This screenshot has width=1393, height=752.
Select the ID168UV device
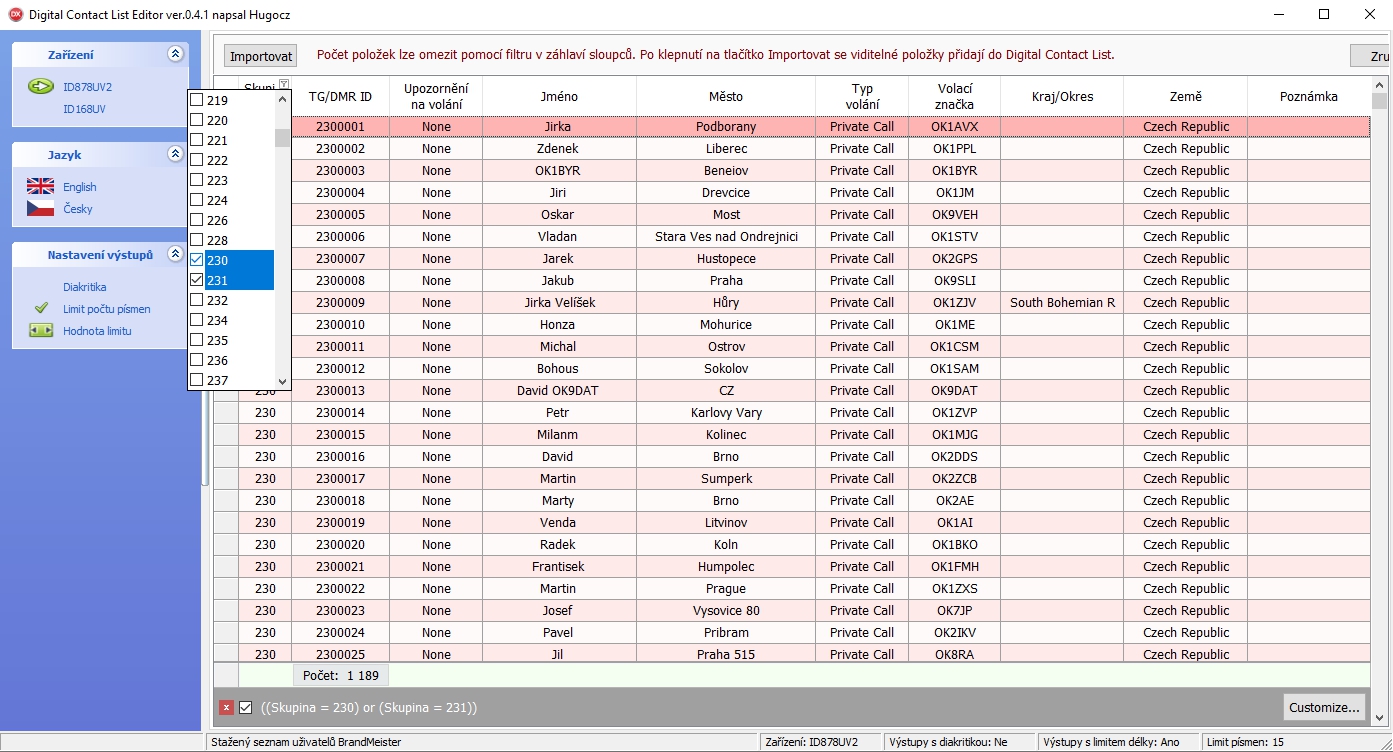[x=84, y=109]
